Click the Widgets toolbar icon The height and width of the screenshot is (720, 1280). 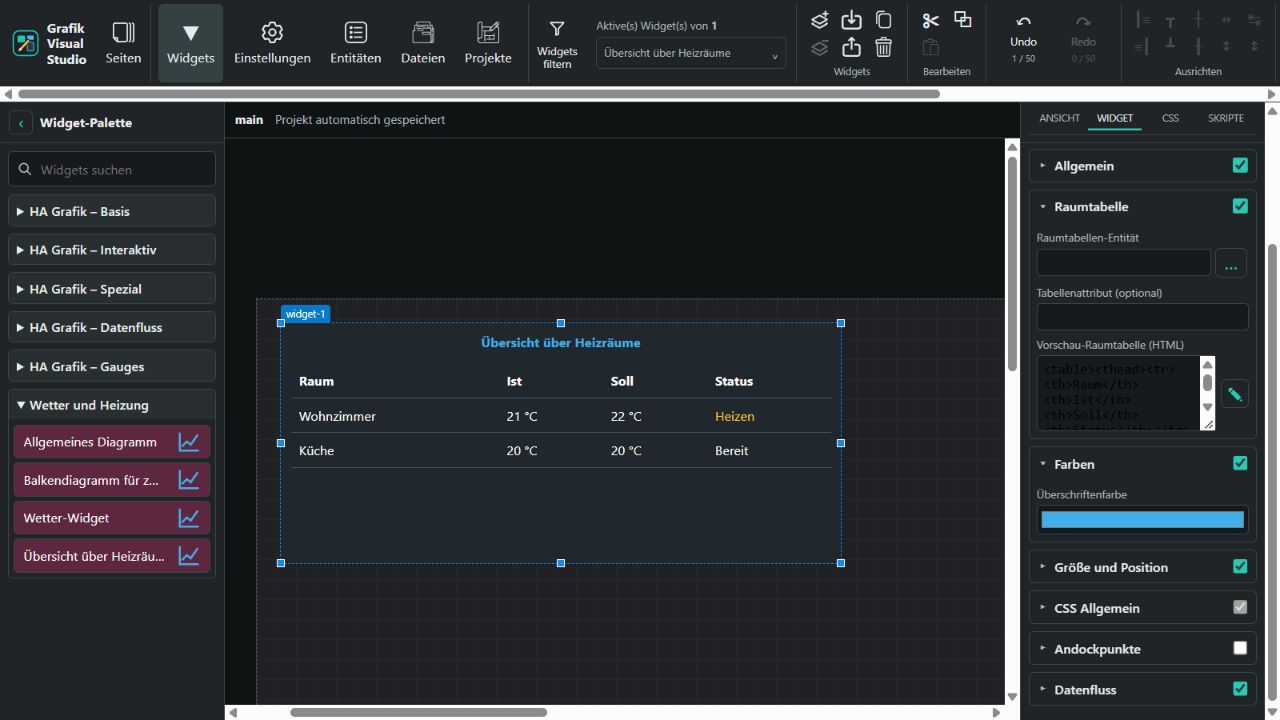click(190, 43)
